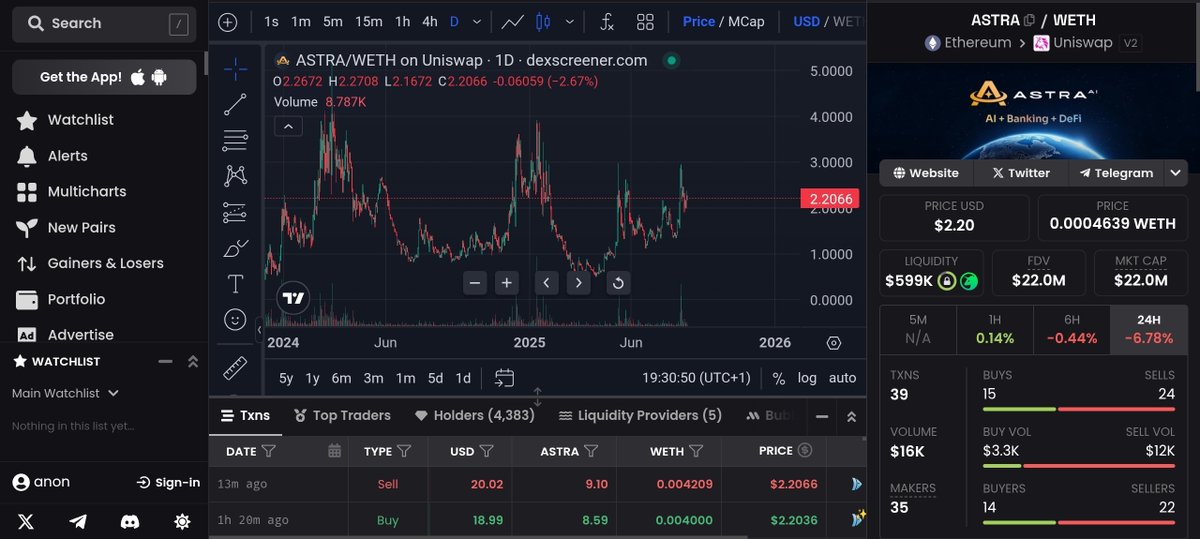Open the Fibonacci retracement tool
1200x539 pixels.
tap(235, 140)
